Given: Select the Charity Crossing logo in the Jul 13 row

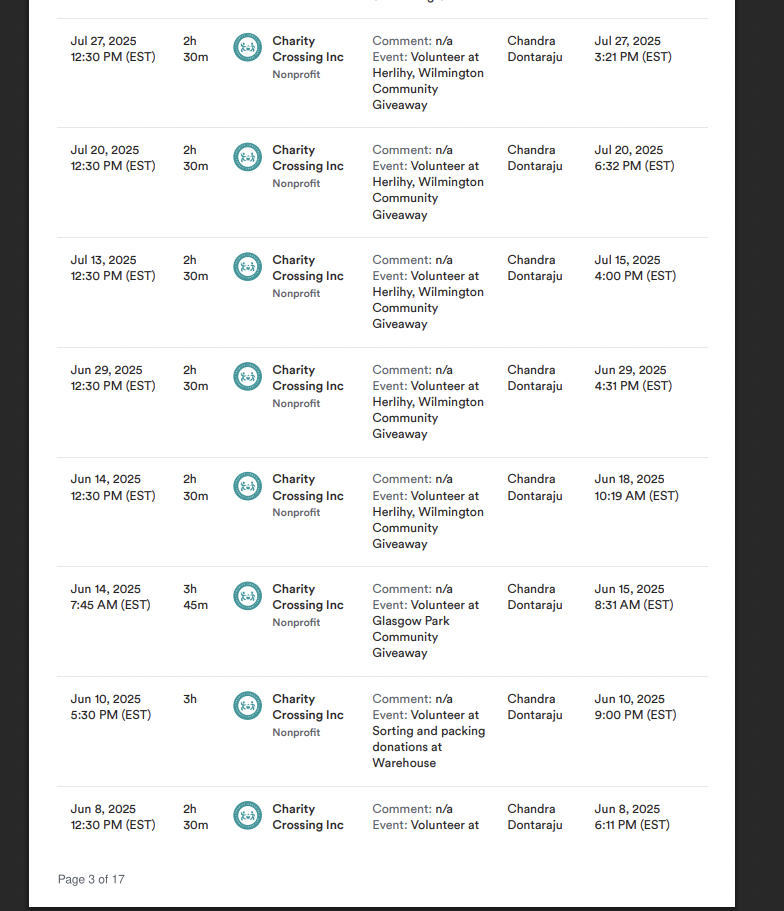Looking at the screenshot, I should 247,266.
